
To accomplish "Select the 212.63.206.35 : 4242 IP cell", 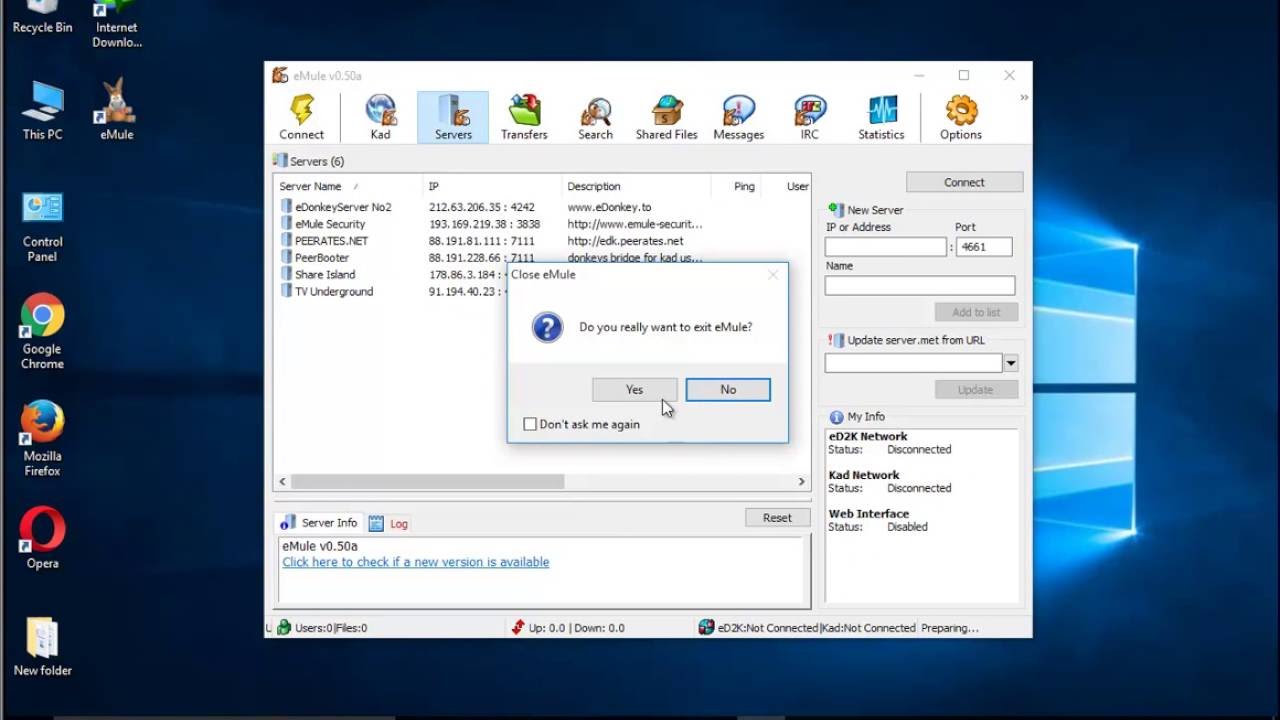I will (x=482, y=207).
